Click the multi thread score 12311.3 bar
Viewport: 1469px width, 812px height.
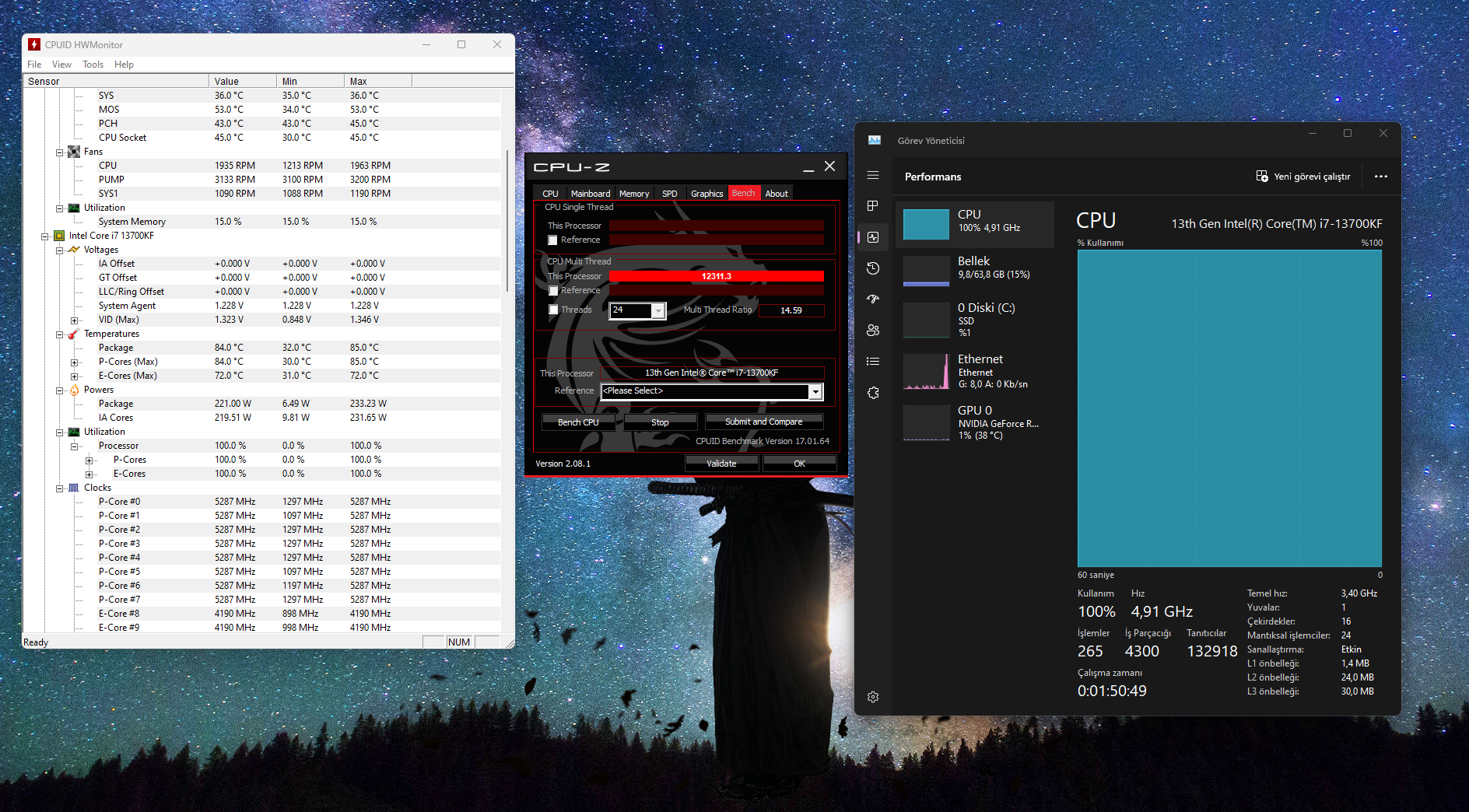[x=717, y=276]
